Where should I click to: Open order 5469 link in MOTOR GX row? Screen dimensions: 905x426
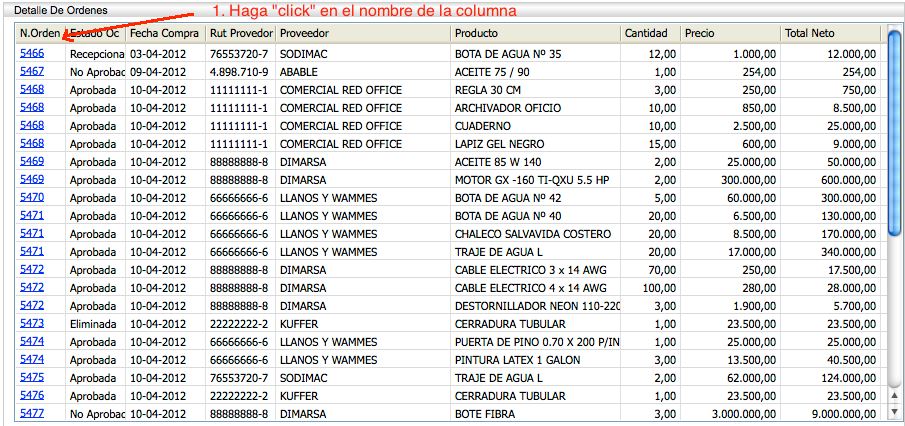coord(32,179)
